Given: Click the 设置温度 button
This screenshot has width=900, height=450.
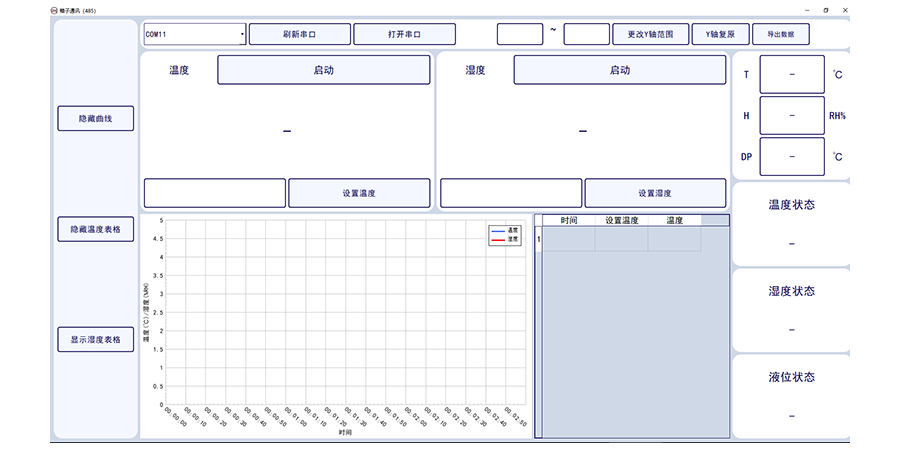Looking at the screenshot, I should 359,193.
